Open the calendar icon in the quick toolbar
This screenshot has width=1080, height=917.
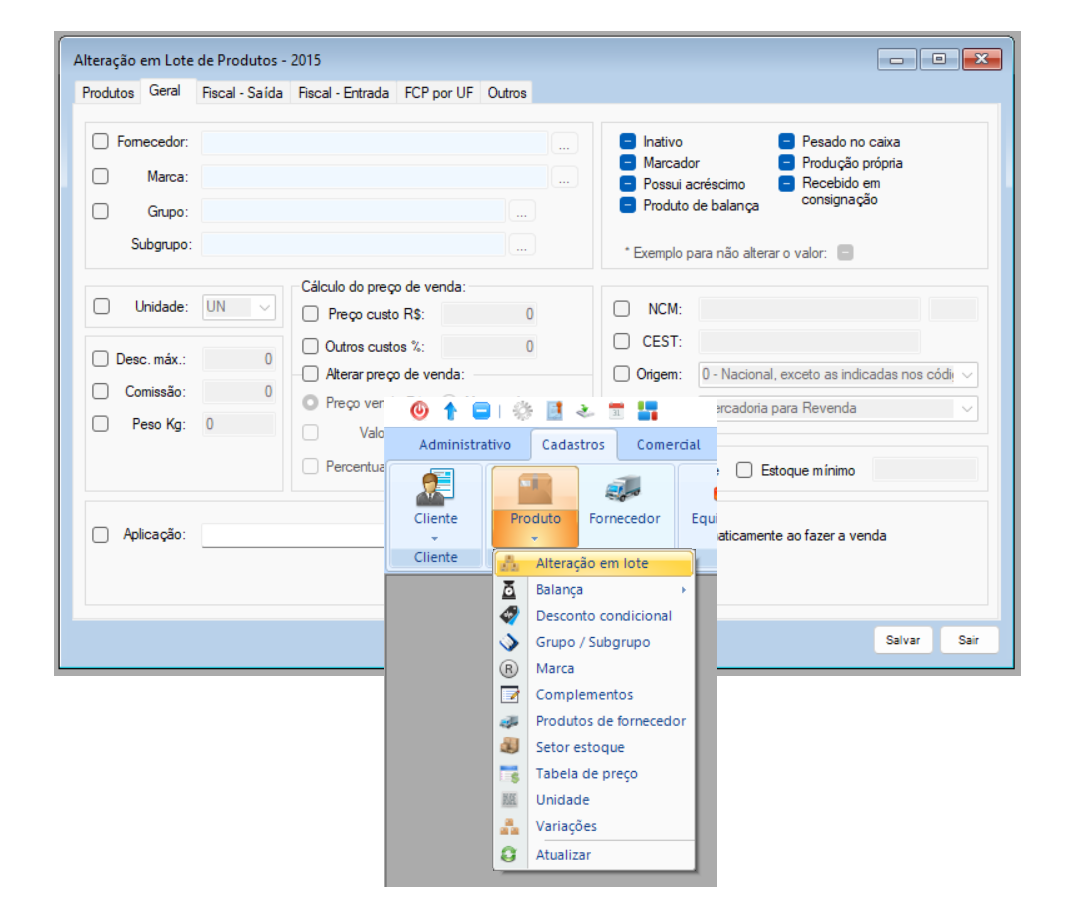pyautogui.click(x=616, y=411)
